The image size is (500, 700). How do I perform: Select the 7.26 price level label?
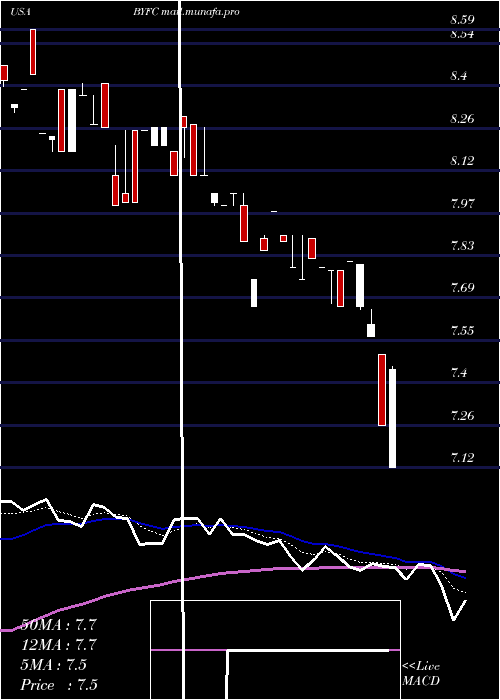point(462,416)
